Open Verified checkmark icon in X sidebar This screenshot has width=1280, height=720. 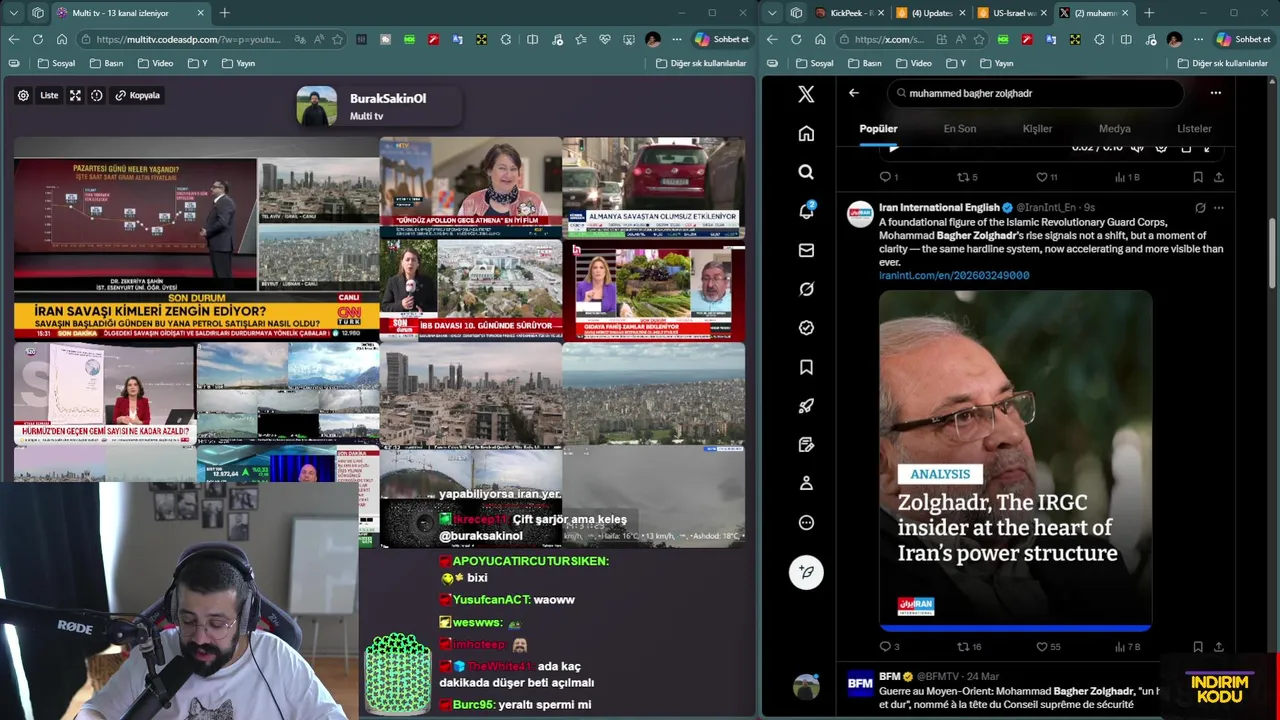(806, 328)
